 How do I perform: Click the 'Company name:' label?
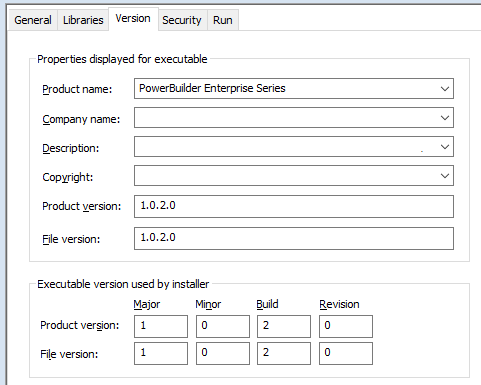(x=81, y=119)
